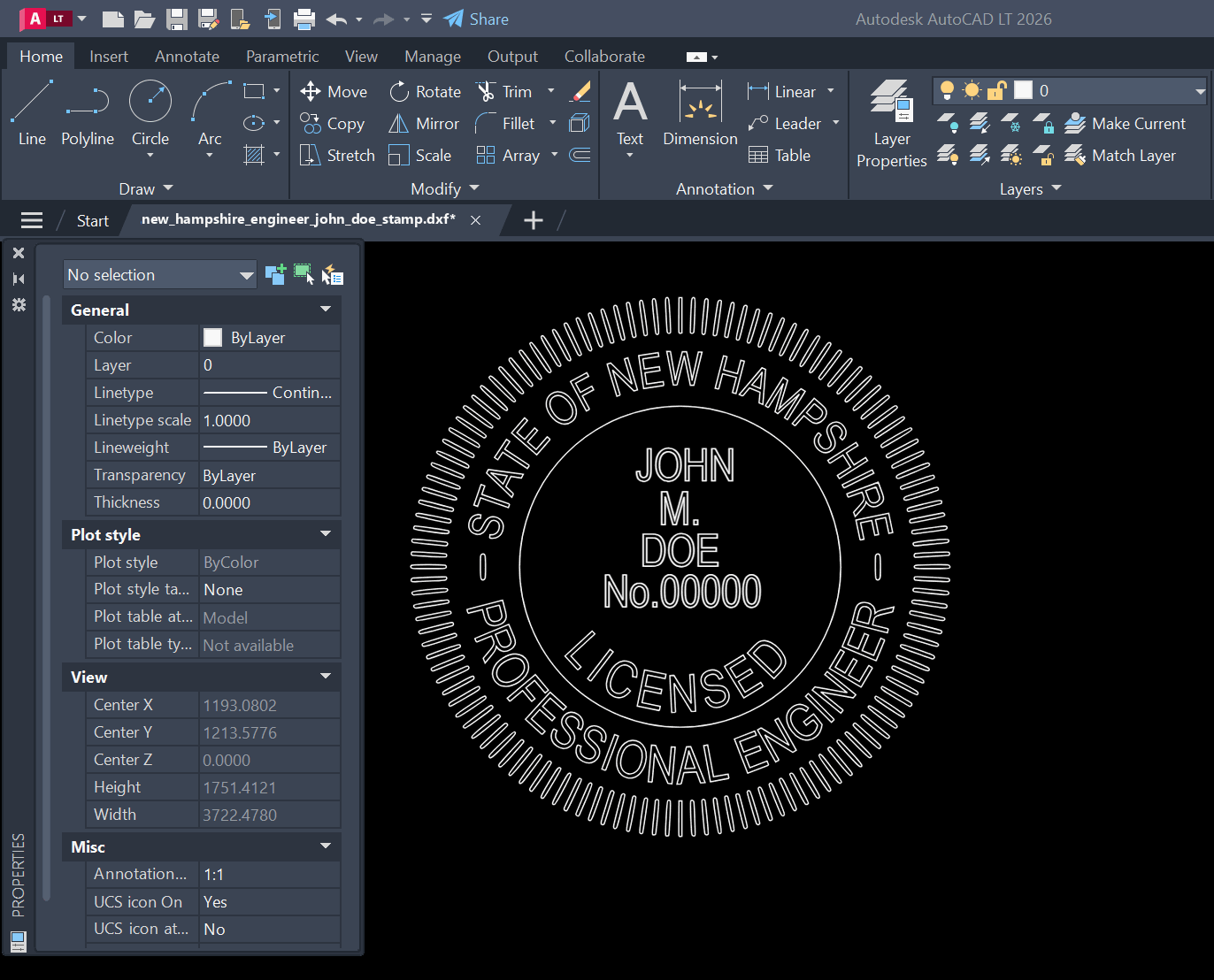Click the Linear dimension tool
This screenshot has height=980, width=1214.
click(781, 92)
